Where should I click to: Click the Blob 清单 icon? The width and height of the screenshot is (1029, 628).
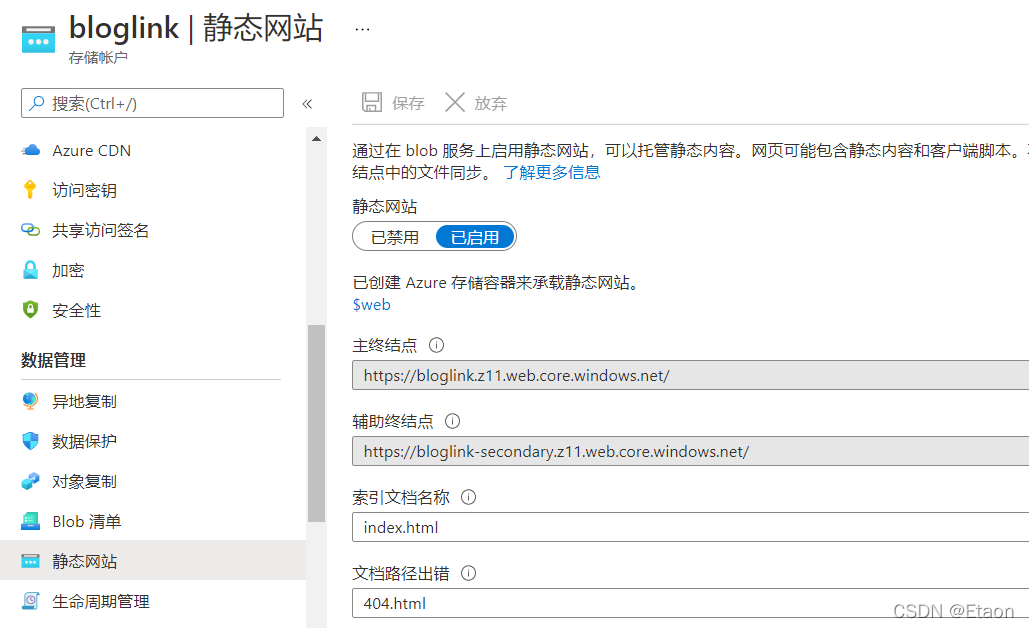pyautogui.click(x=30, y=521)
